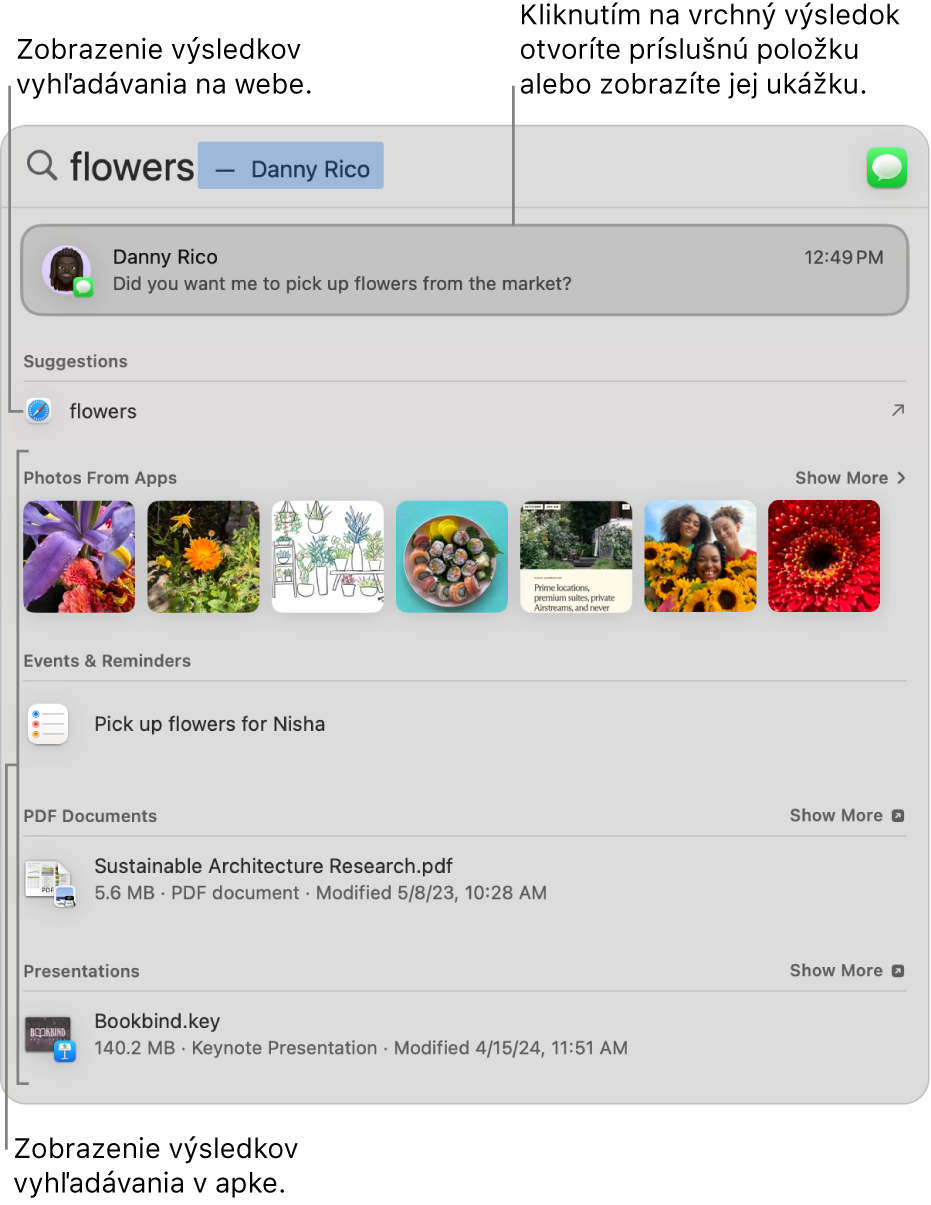Click the Reminders icon next to Pick up flowers
Screen dimensions: 931x1205
(48, 723)
